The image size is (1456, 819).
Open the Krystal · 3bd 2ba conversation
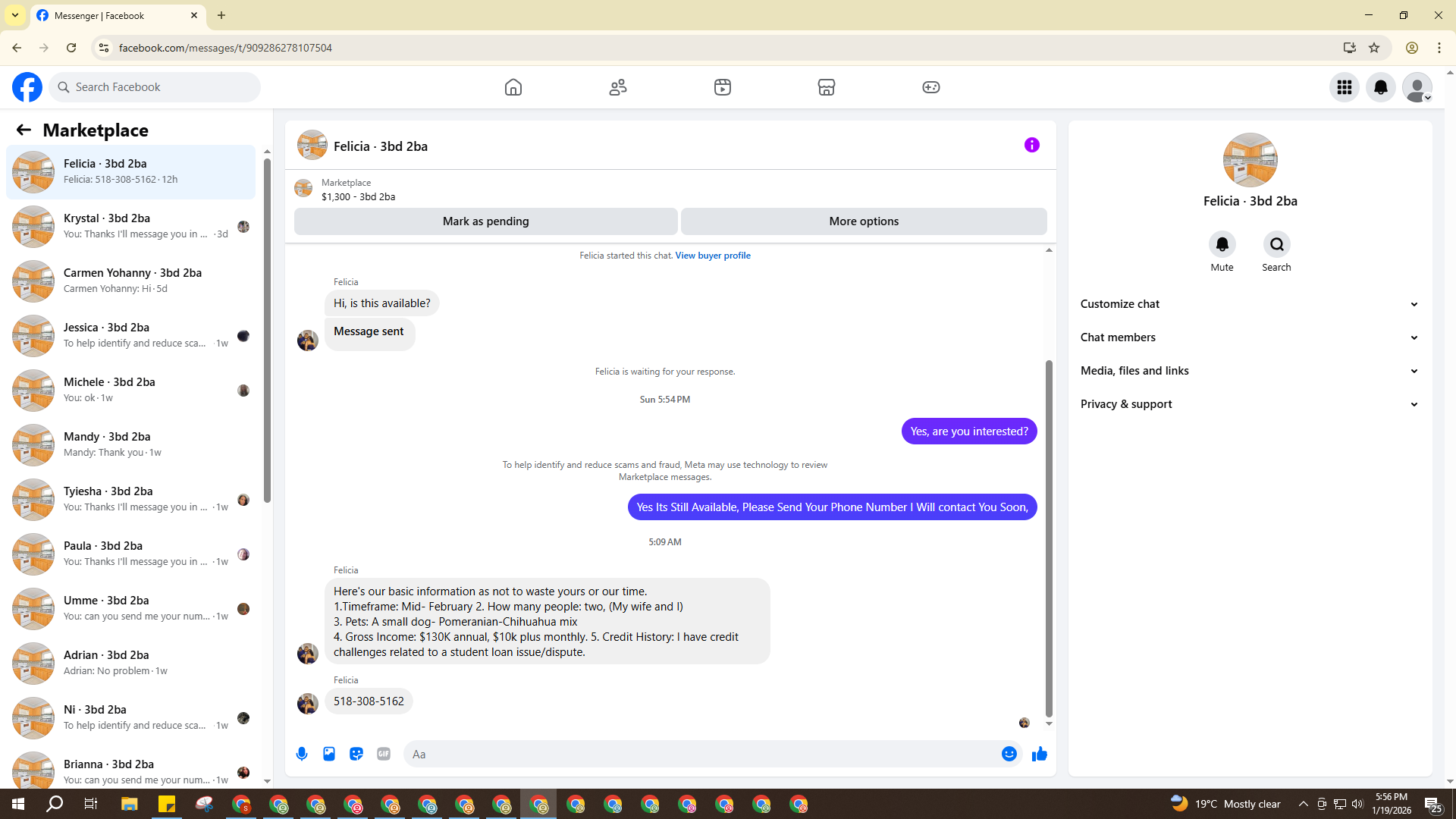tap(130, 226)
